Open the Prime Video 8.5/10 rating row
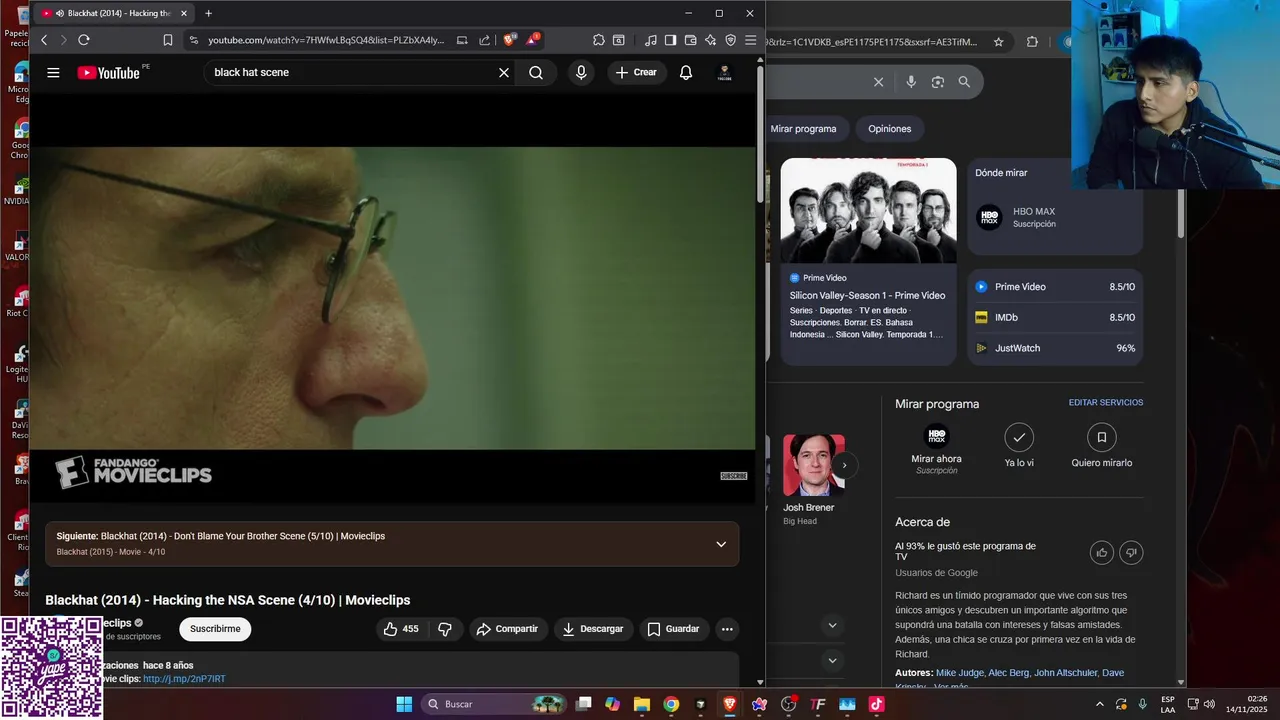Screen dimensions: 1280x720 (x=1055, y=287)
